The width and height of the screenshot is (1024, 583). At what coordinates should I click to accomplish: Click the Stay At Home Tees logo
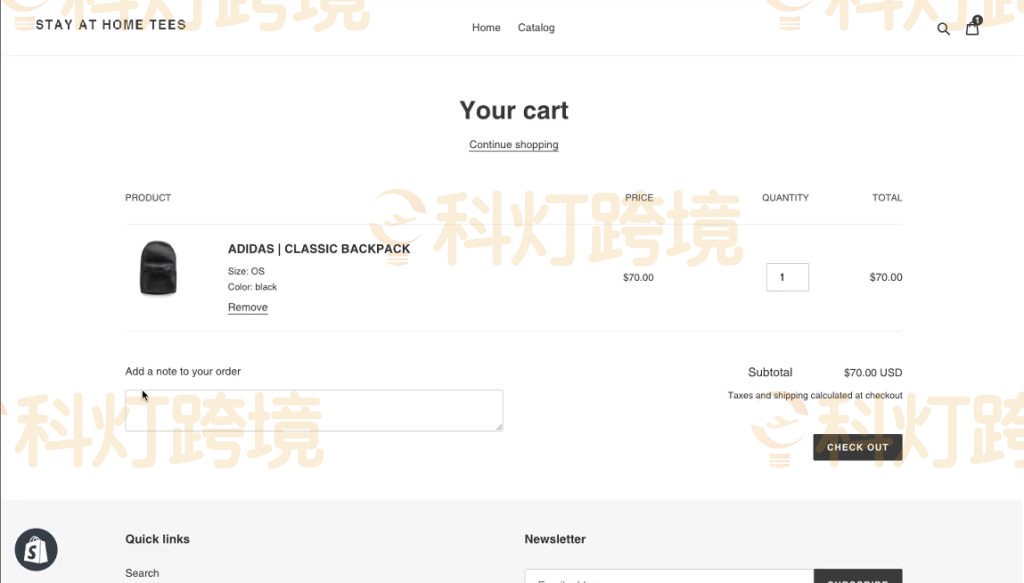tap(111, 25)
